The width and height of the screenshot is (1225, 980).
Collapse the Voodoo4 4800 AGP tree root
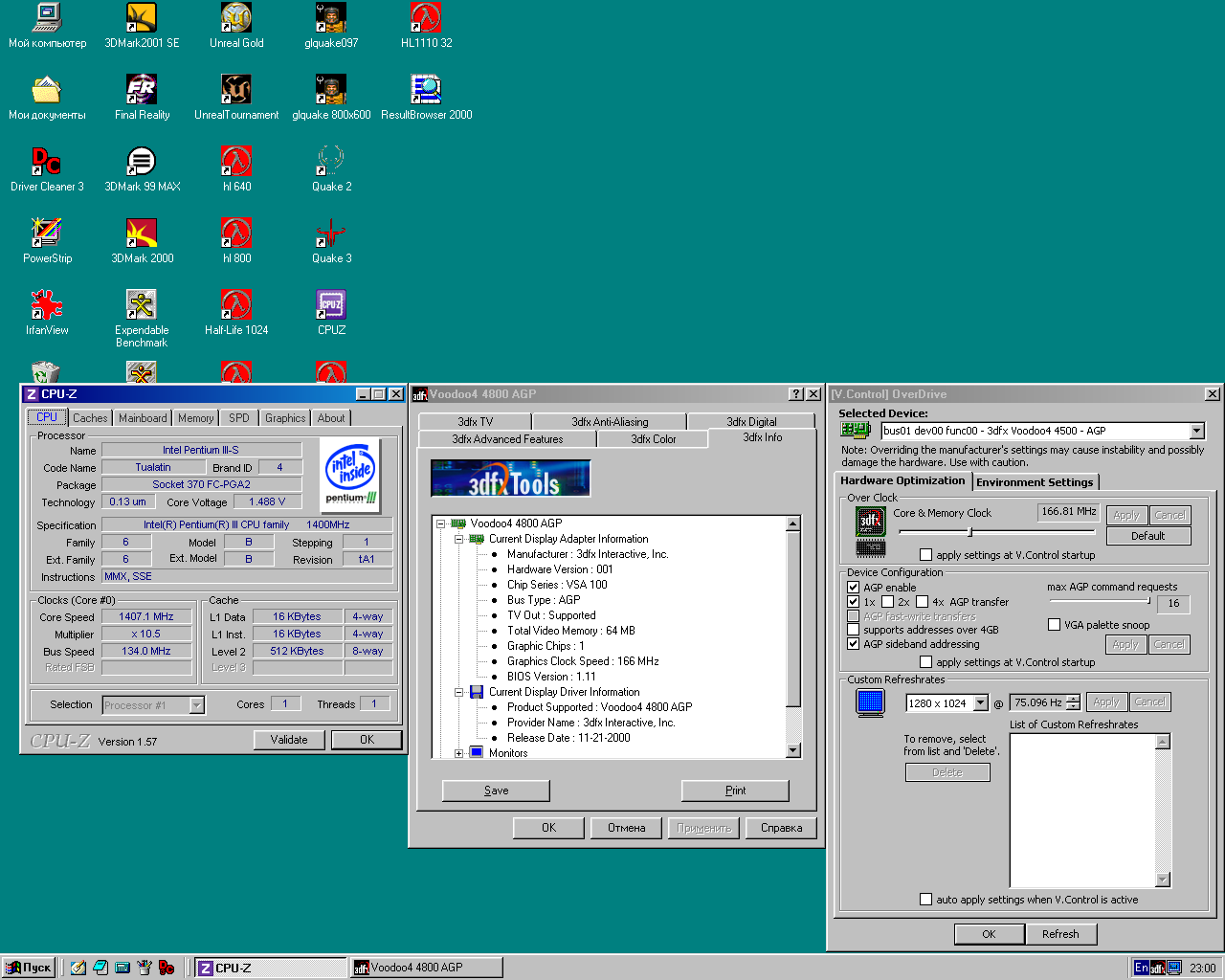[441, 523]
